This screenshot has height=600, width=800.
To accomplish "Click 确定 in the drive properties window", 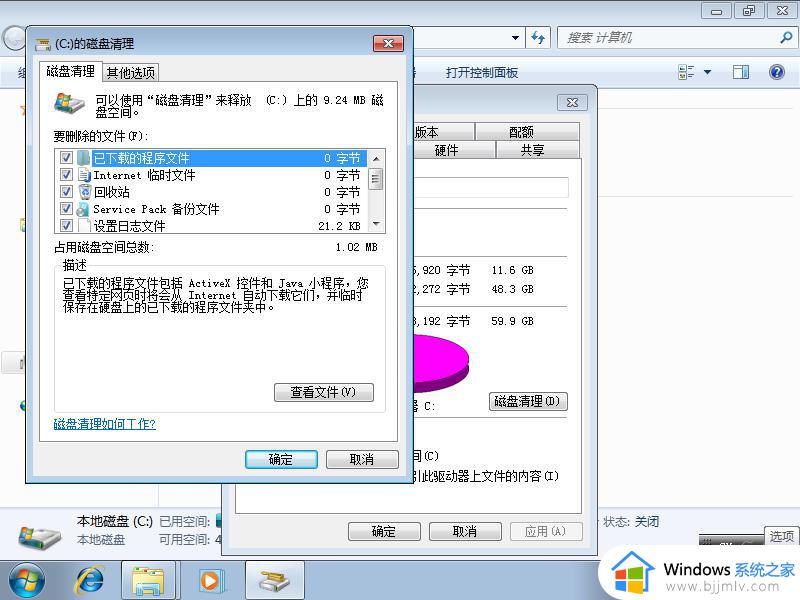I will [384, 531].
